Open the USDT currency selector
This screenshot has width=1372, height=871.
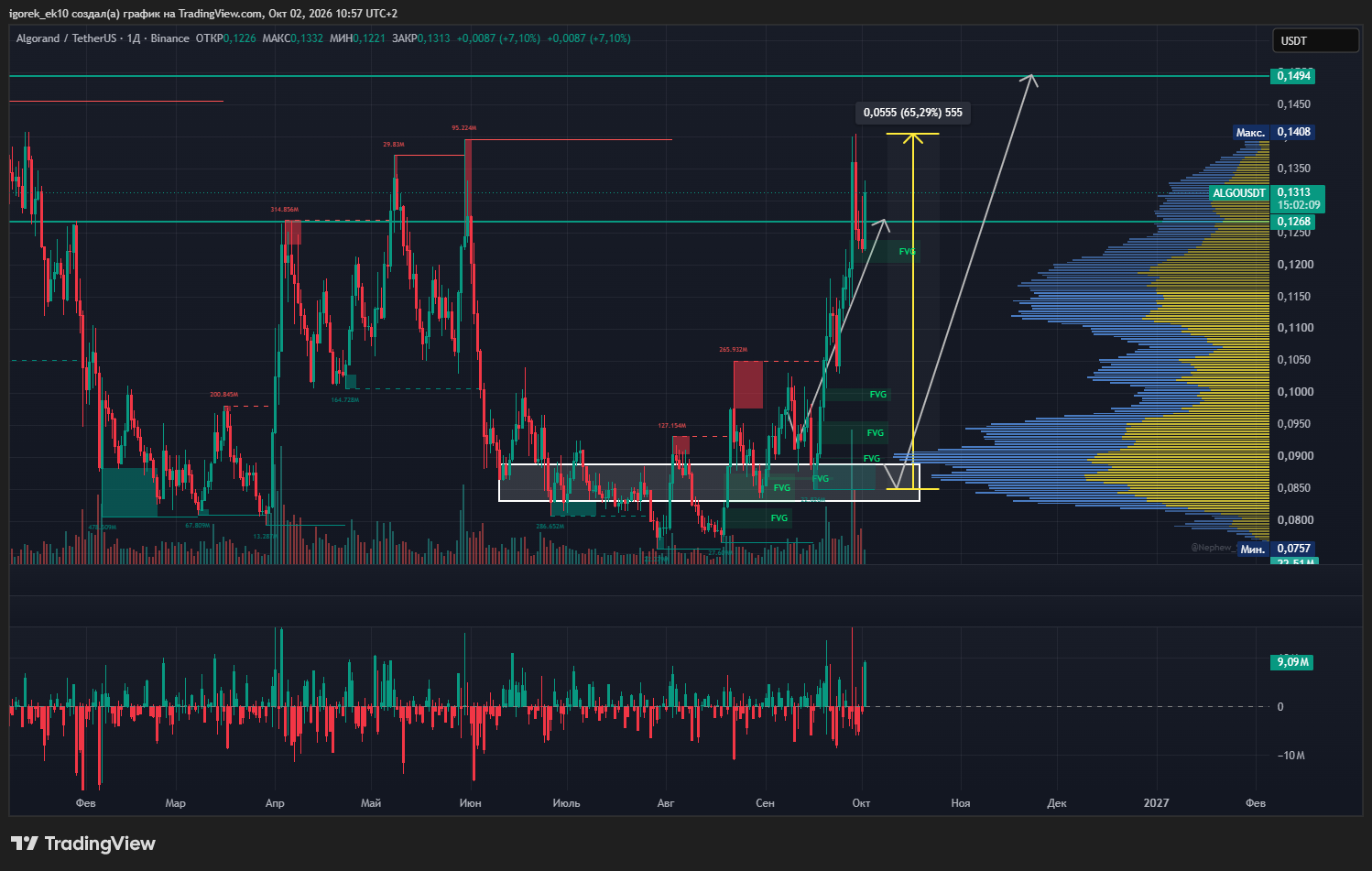coord(1315,40)
